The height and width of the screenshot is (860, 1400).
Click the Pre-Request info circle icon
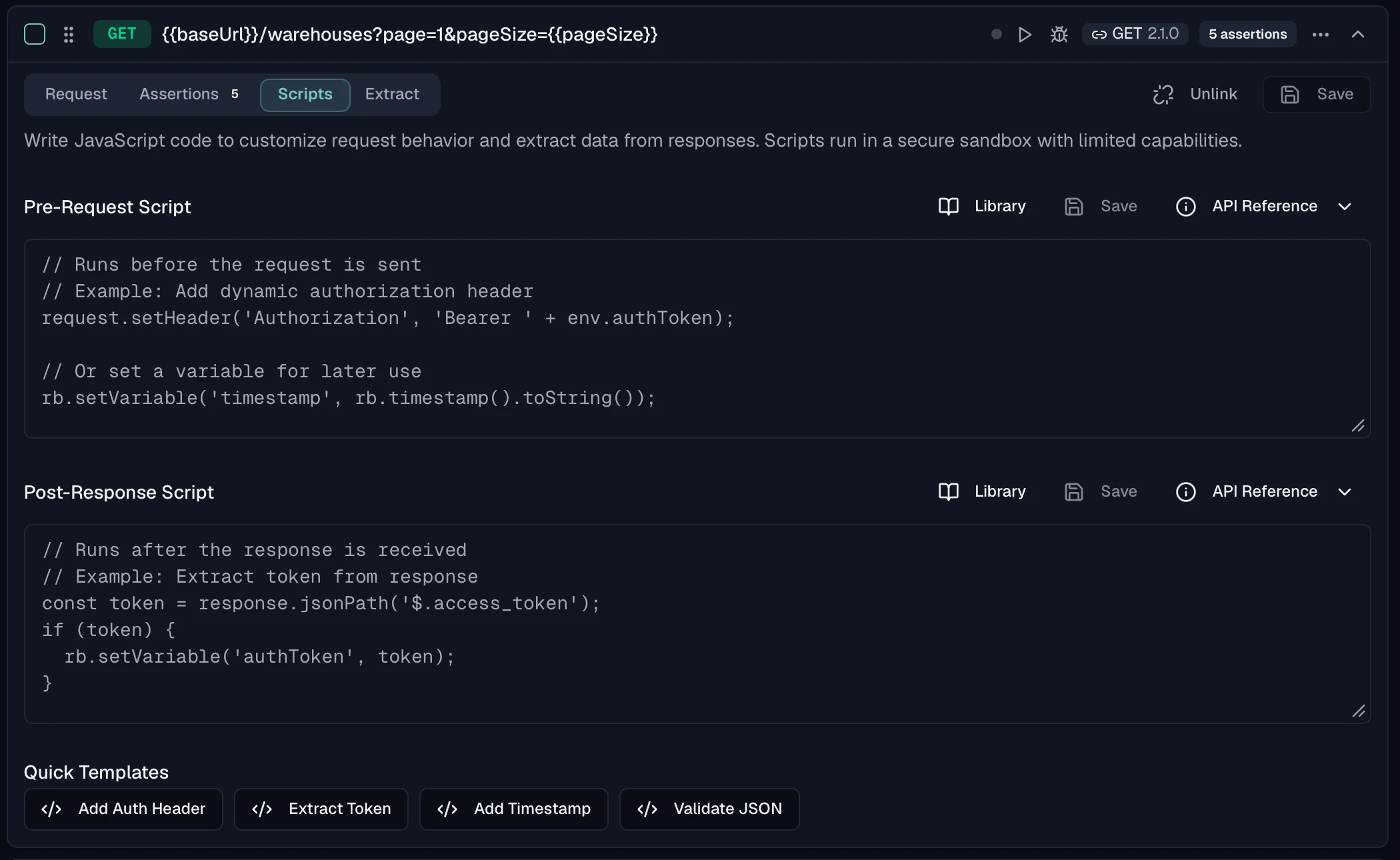click(x=1185, y=207)
